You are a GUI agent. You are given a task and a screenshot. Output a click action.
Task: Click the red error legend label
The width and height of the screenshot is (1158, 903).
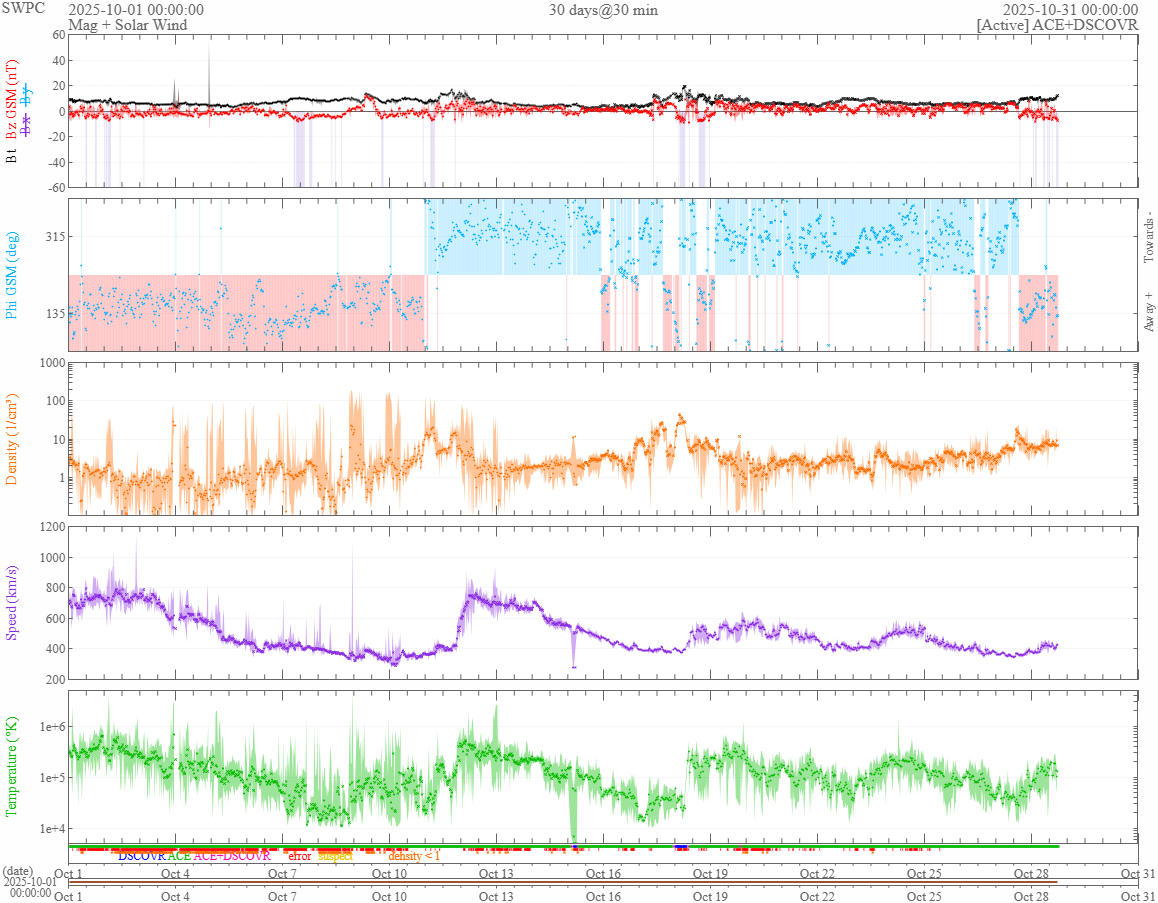(x=299, y=856)
